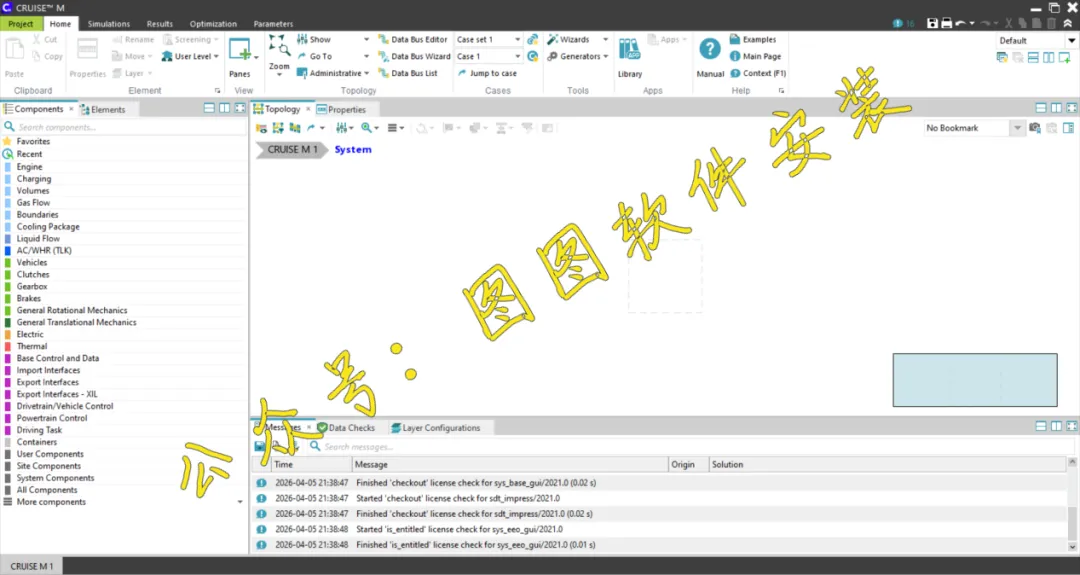Viewport: 1080px width, 575px height.
Task: Collapse the ribbon with double-chevron icon
Action: coord(1068,23)
